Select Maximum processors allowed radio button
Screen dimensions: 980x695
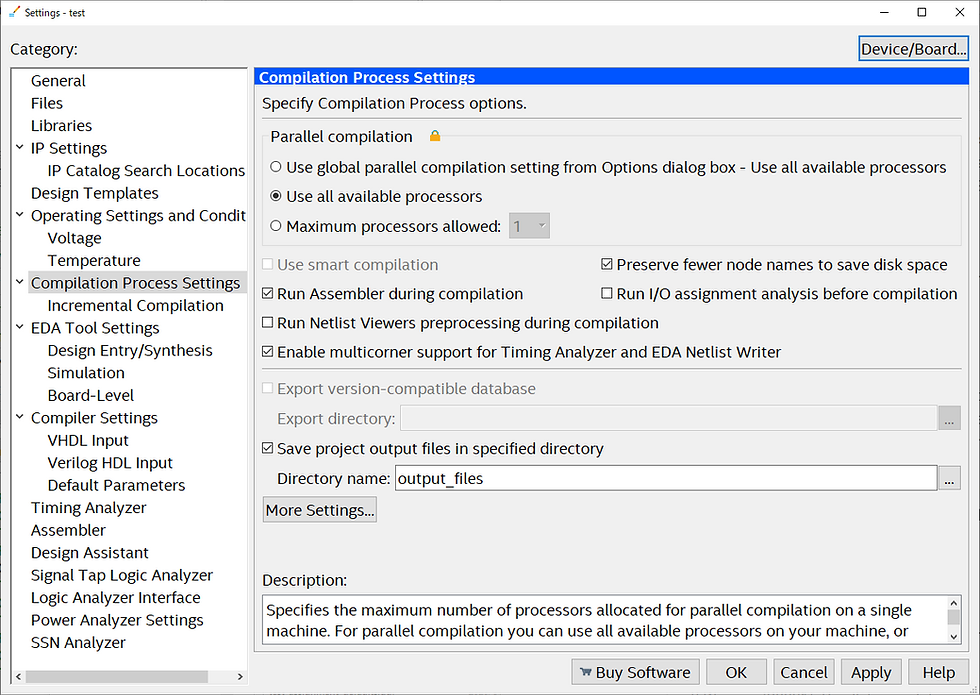click(276, 226)
